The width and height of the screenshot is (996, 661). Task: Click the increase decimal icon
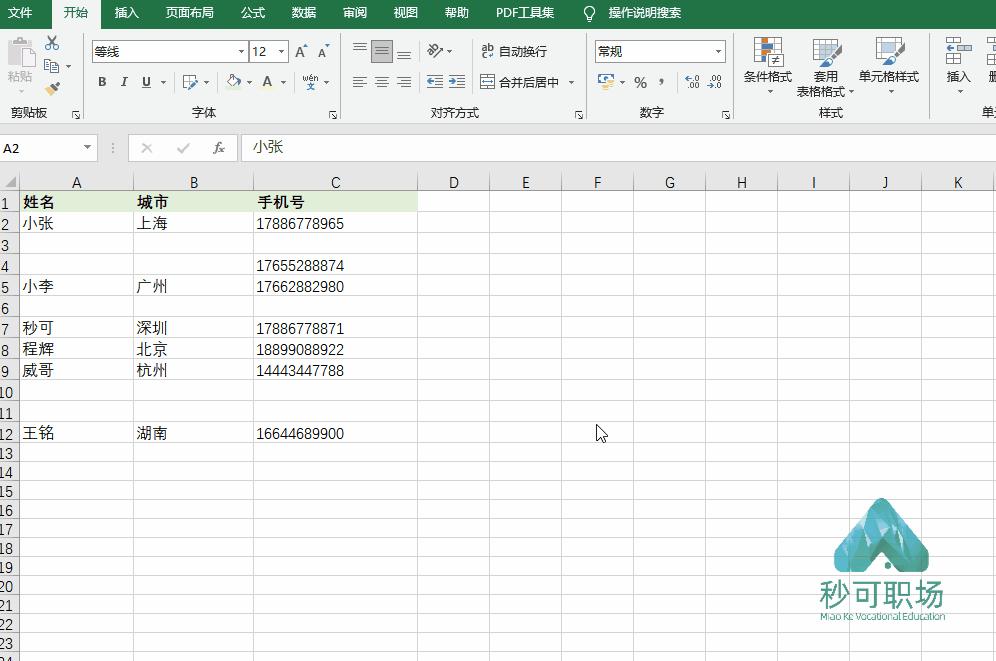(x=692, y=82)
